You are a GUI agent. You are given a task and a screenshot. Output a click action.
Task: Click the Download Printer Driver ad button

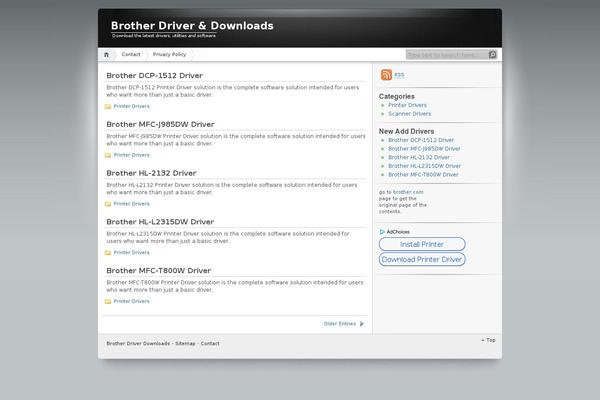coord(422,260)
